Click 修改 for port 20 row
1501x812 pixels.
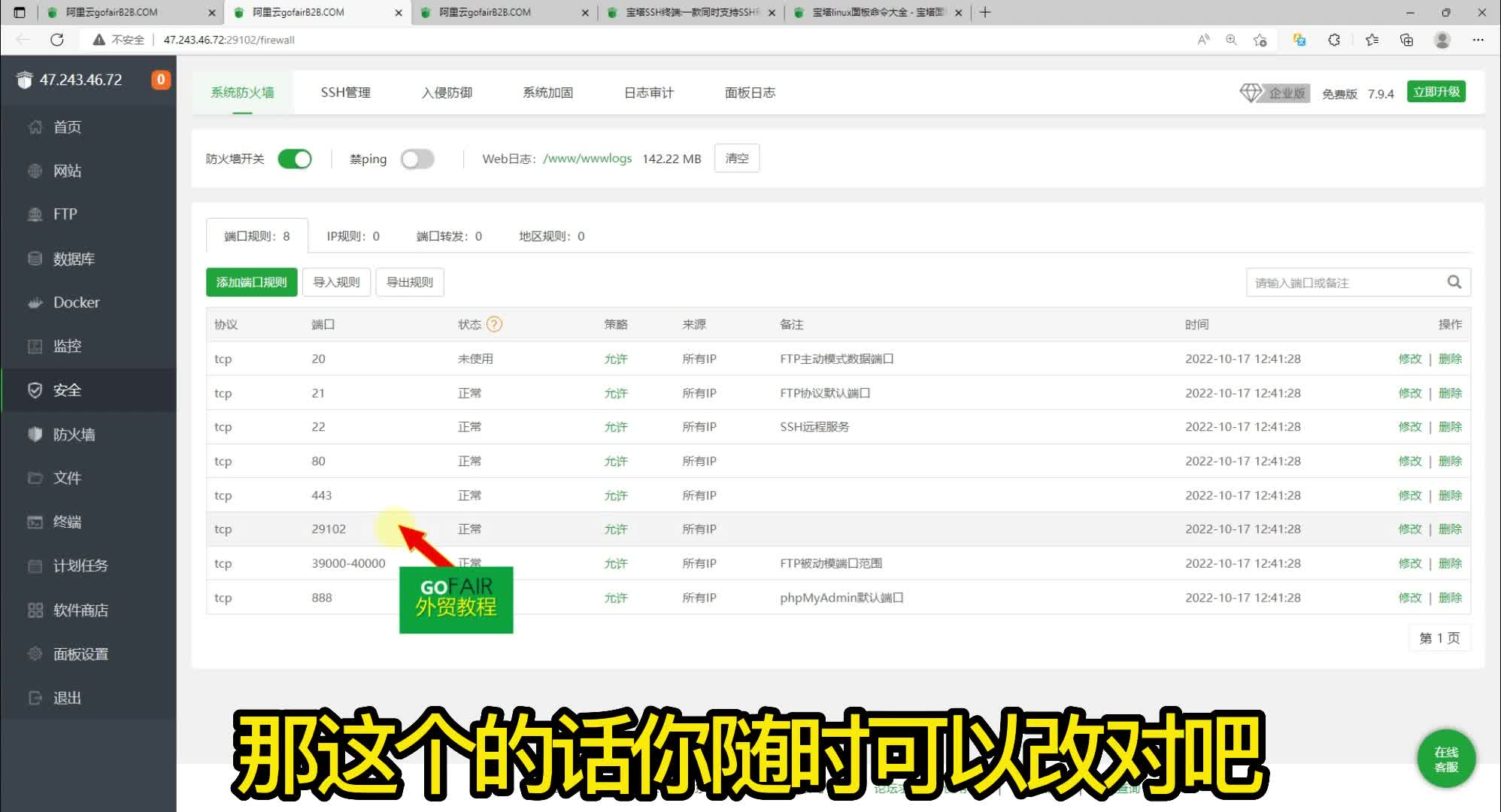(x=1410, y=359)
